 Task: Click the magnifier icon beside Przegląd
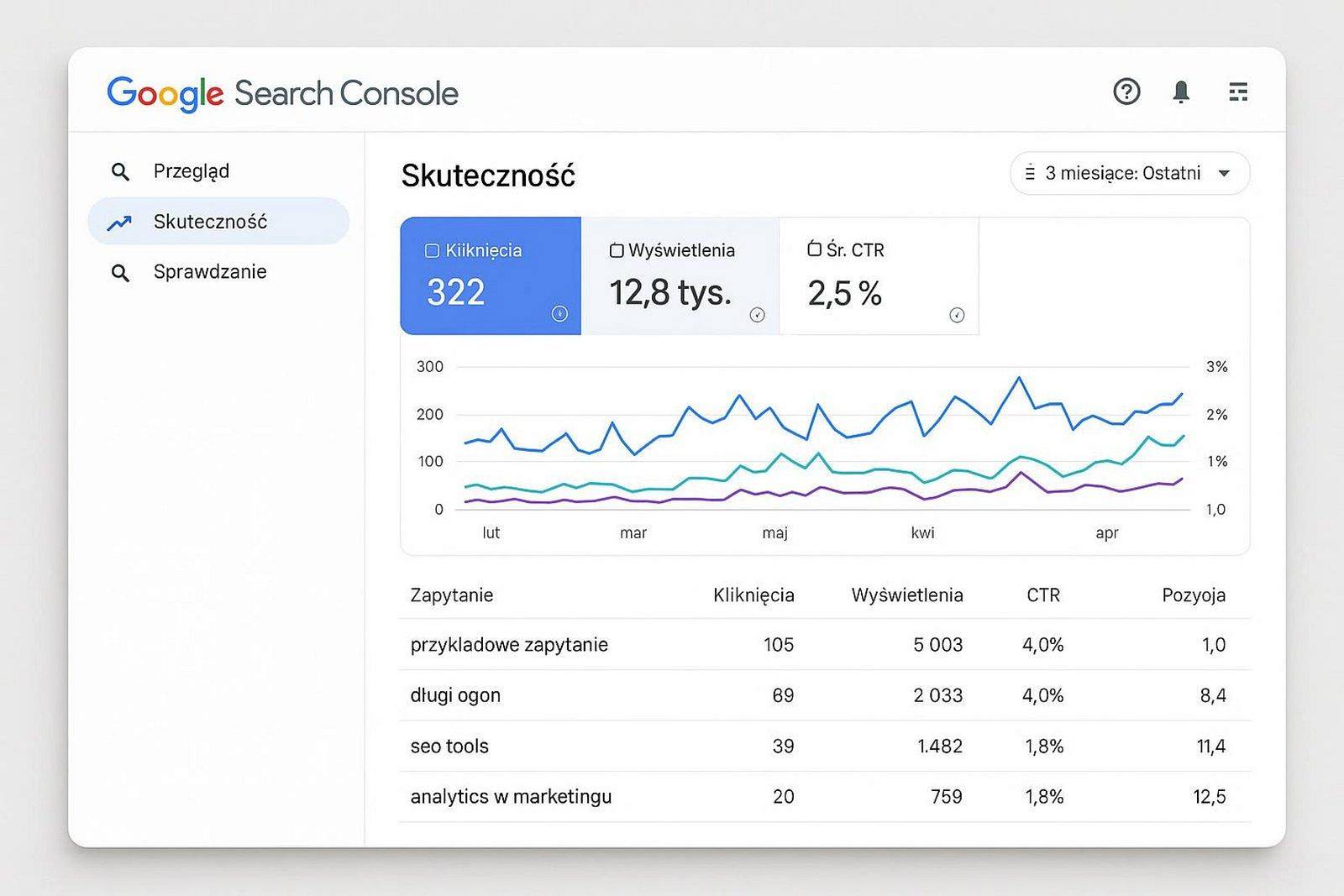120,172
